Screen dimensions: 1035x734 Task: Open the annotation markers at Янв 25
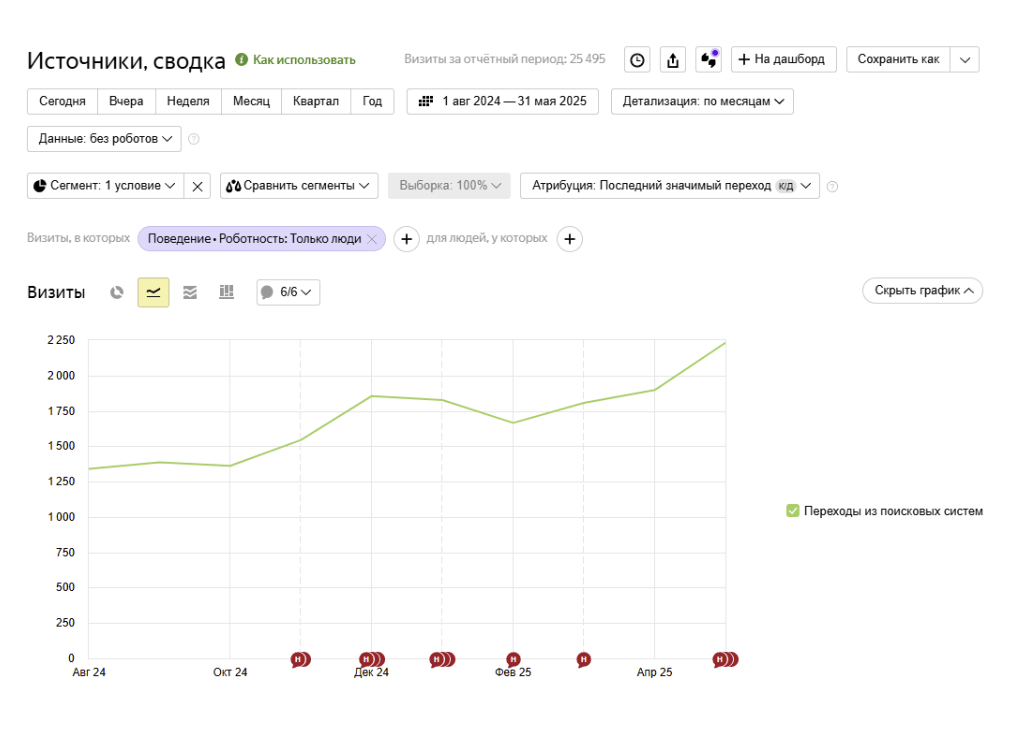[442, 659]
